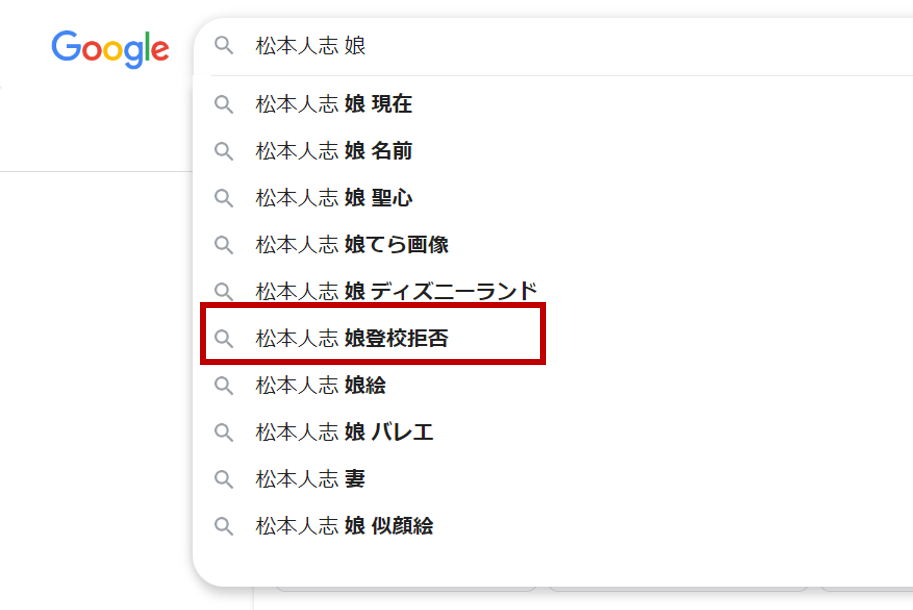Open the highlighted 娘登校拒否 suggestion
This screenshot has width=913, height=610.
click(352, 339)
